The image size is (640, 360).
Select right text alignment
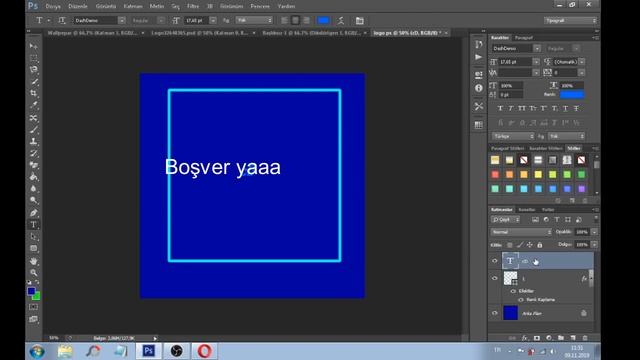click(307, 20)
